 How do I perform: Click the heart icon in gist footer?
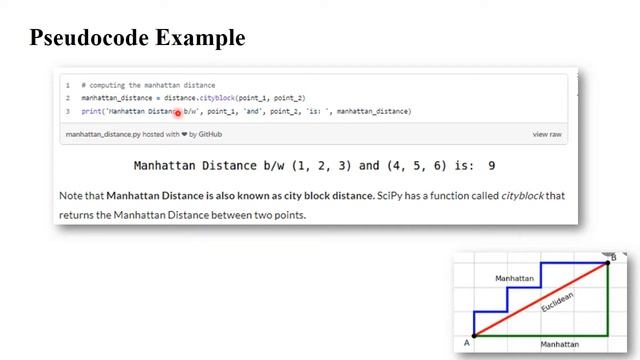click(x=184, y=134)
